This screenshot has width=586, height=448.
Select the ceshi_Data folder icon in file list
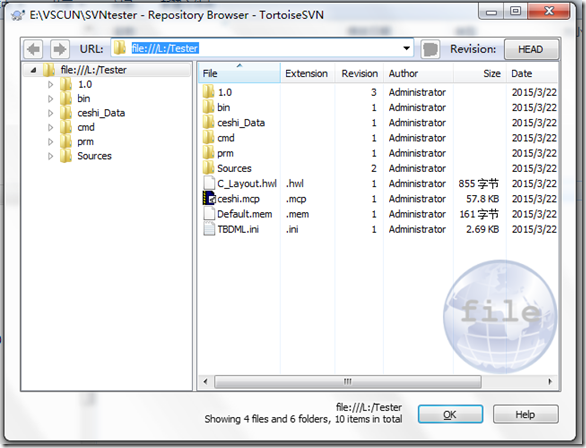coord(208,123)
